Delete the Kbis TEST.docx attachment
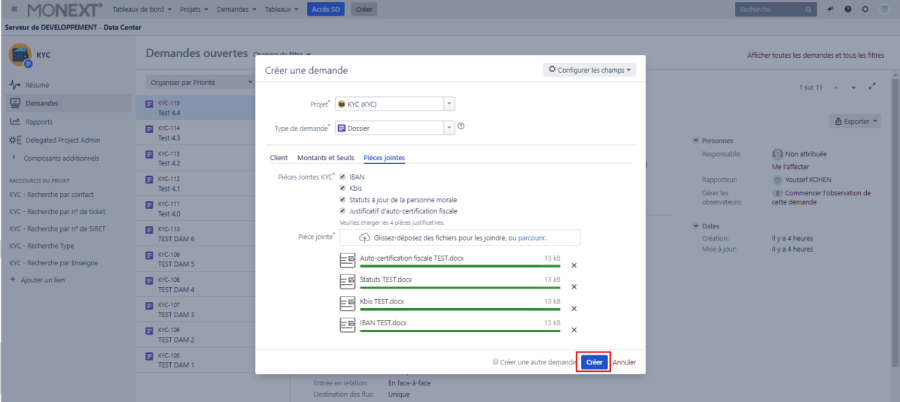This screenshot has height=402, width=900. 573,308
